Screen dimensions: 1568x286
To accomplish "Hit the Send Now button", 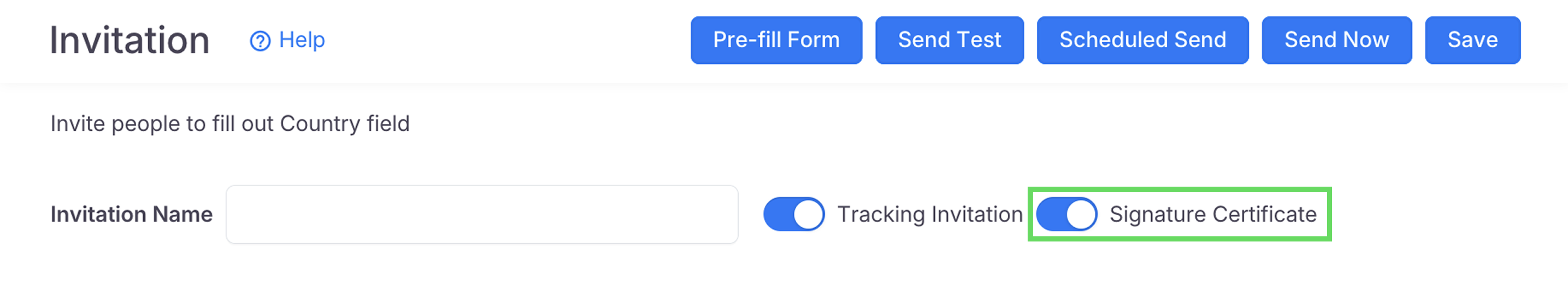I will pyautogui.click(x=1336, y=41).
